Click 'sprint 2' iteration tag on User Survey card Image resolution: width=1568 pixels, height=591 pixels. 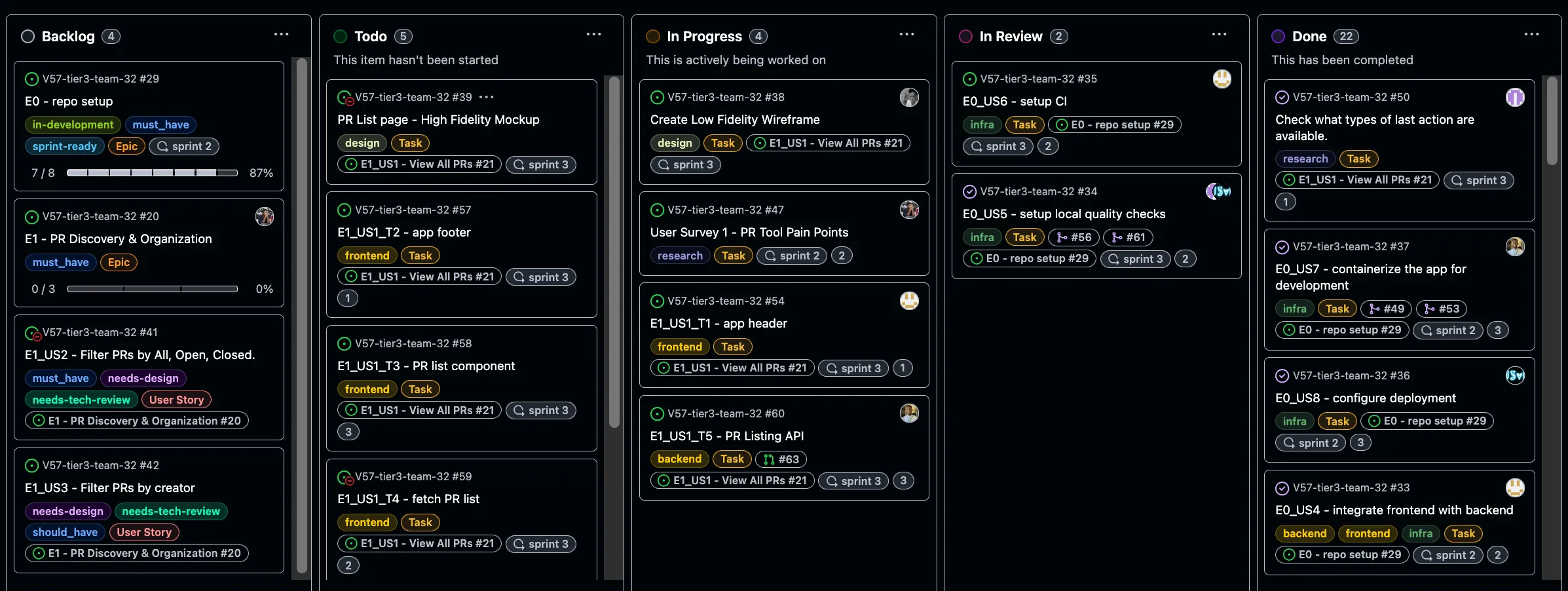pos(792,256)
